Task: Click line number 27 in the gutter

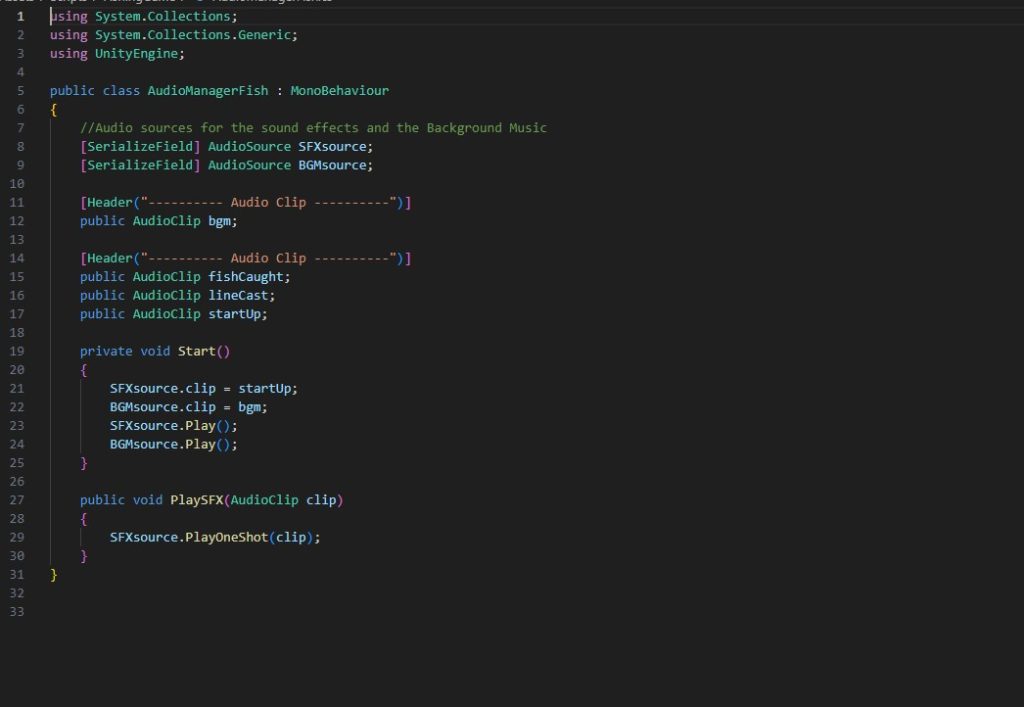Action: click(x=17, y=499)
